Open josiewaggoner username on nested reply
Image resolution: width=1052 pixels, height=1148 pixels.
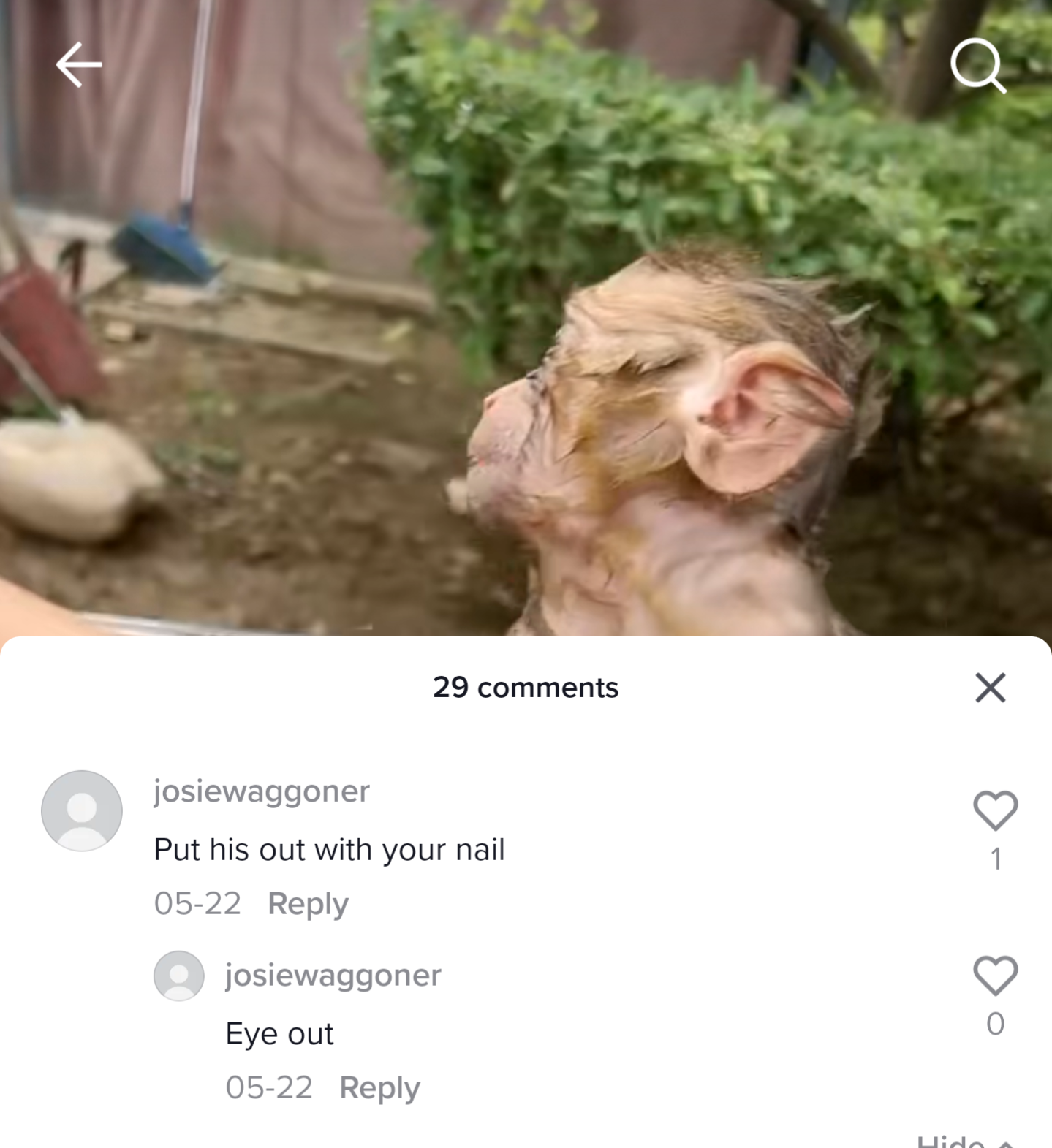tap(333, 976)
